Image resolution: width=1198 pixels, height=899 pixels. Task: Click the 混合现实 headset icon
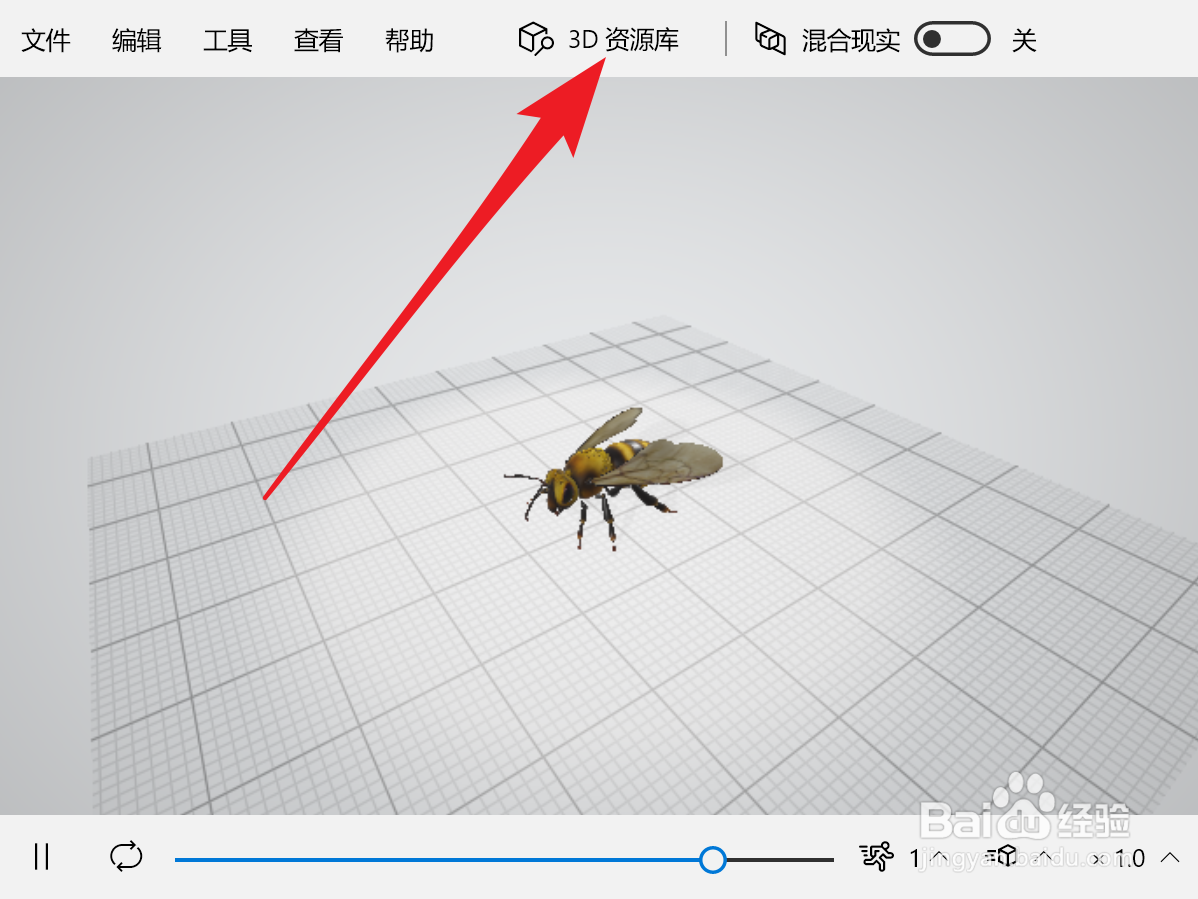tap(770, 39)
